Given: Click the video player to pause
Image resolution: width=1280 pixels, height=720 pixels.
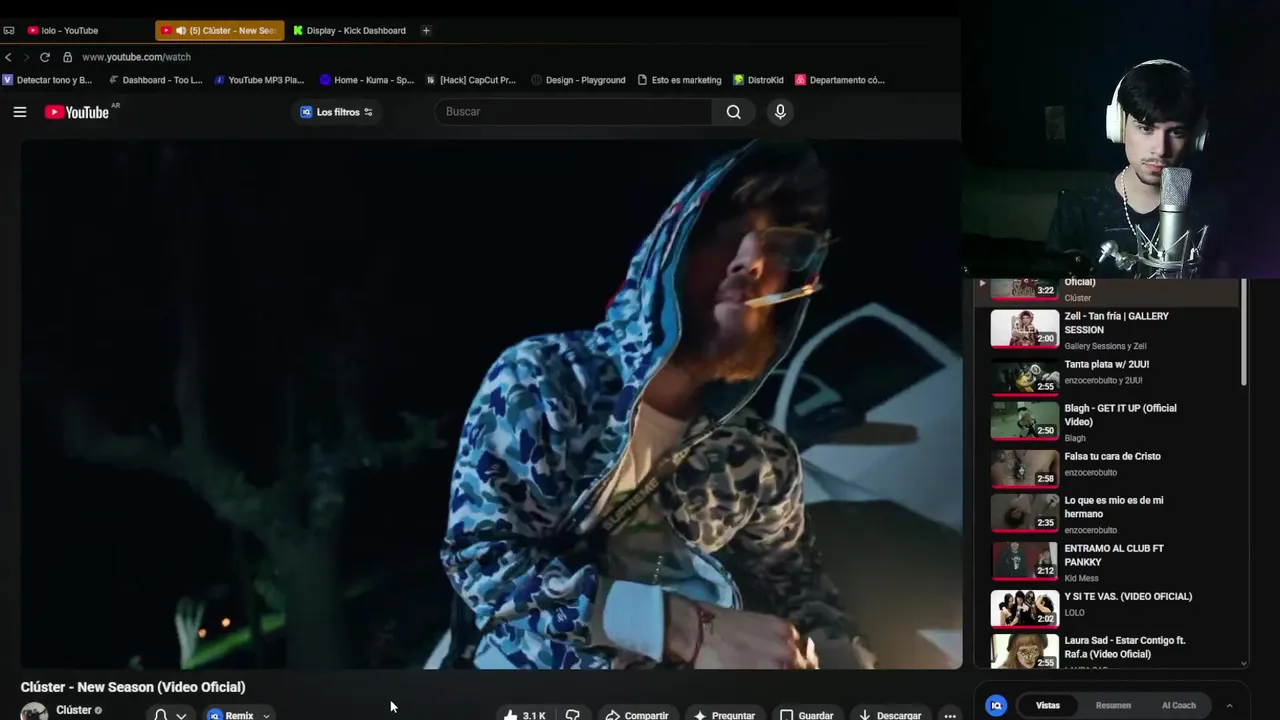Looking at the screenshot, I should tap(491, 404).
